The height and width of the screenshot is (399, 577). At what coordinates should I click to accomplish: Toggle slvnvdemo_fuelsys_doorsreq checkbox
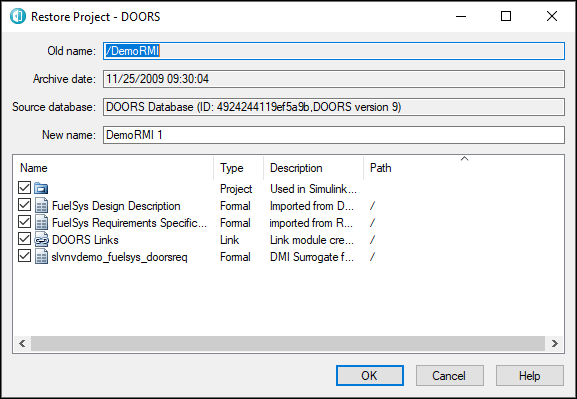24,255
